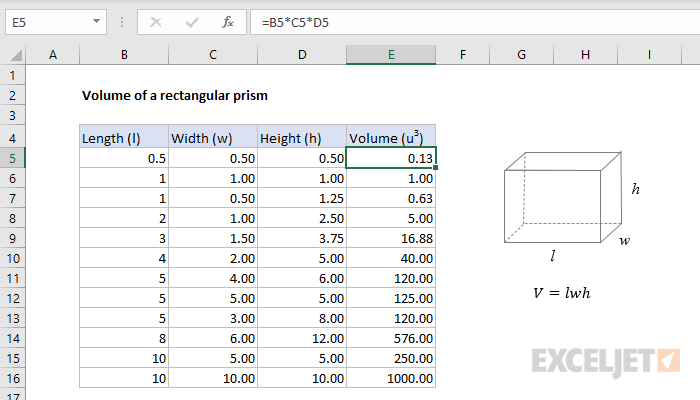Screen dimensions: 700x400
Task: Click the formula bar's three-dot handle
Action: pyautogui.click(x=122, y=22)
